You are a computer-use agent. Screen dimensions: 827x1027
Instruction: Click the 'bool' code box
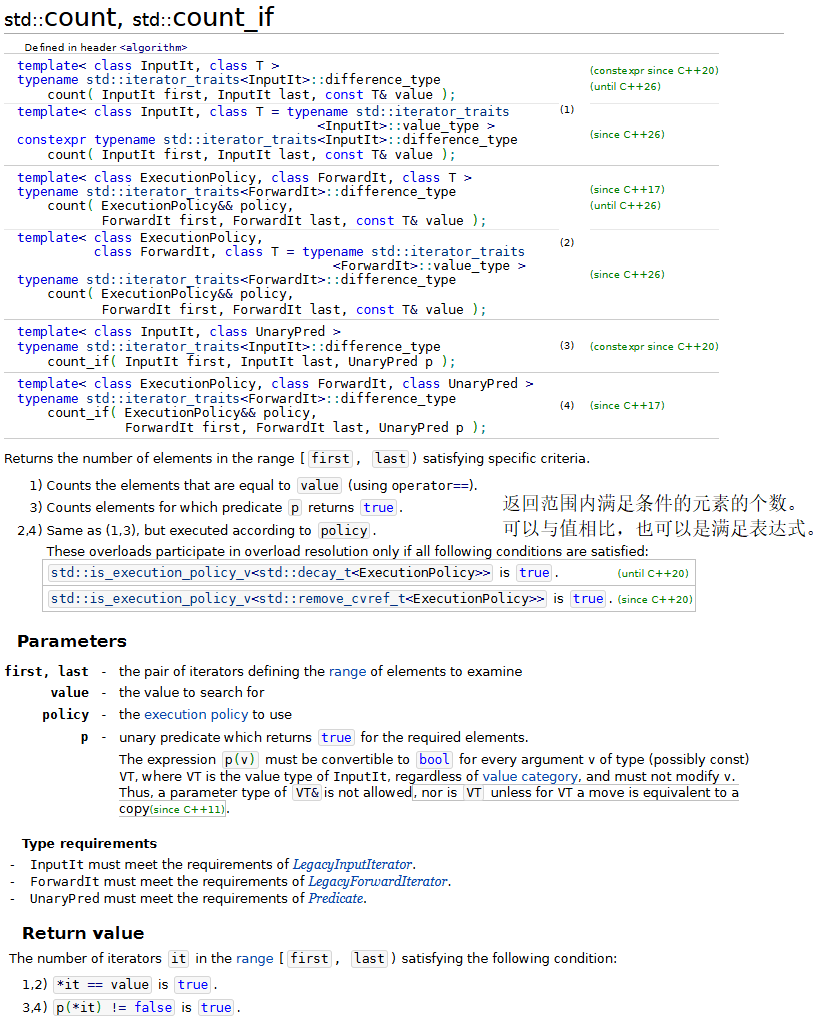coord(434,760)
